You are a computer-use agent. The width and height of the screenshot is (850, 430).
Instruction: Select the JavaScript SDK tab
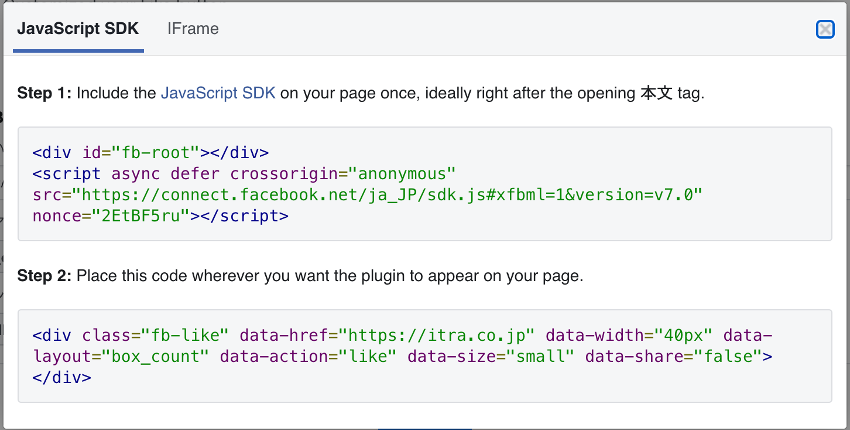tap(78, 28)
